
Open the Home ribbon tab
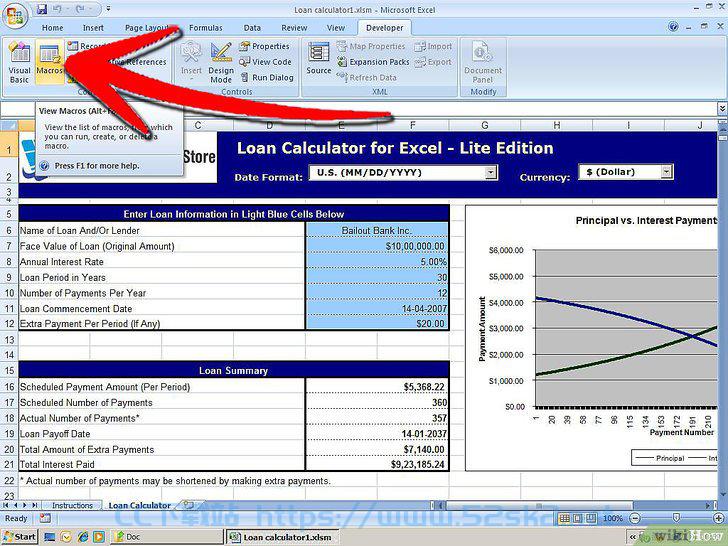pos(52,28)
